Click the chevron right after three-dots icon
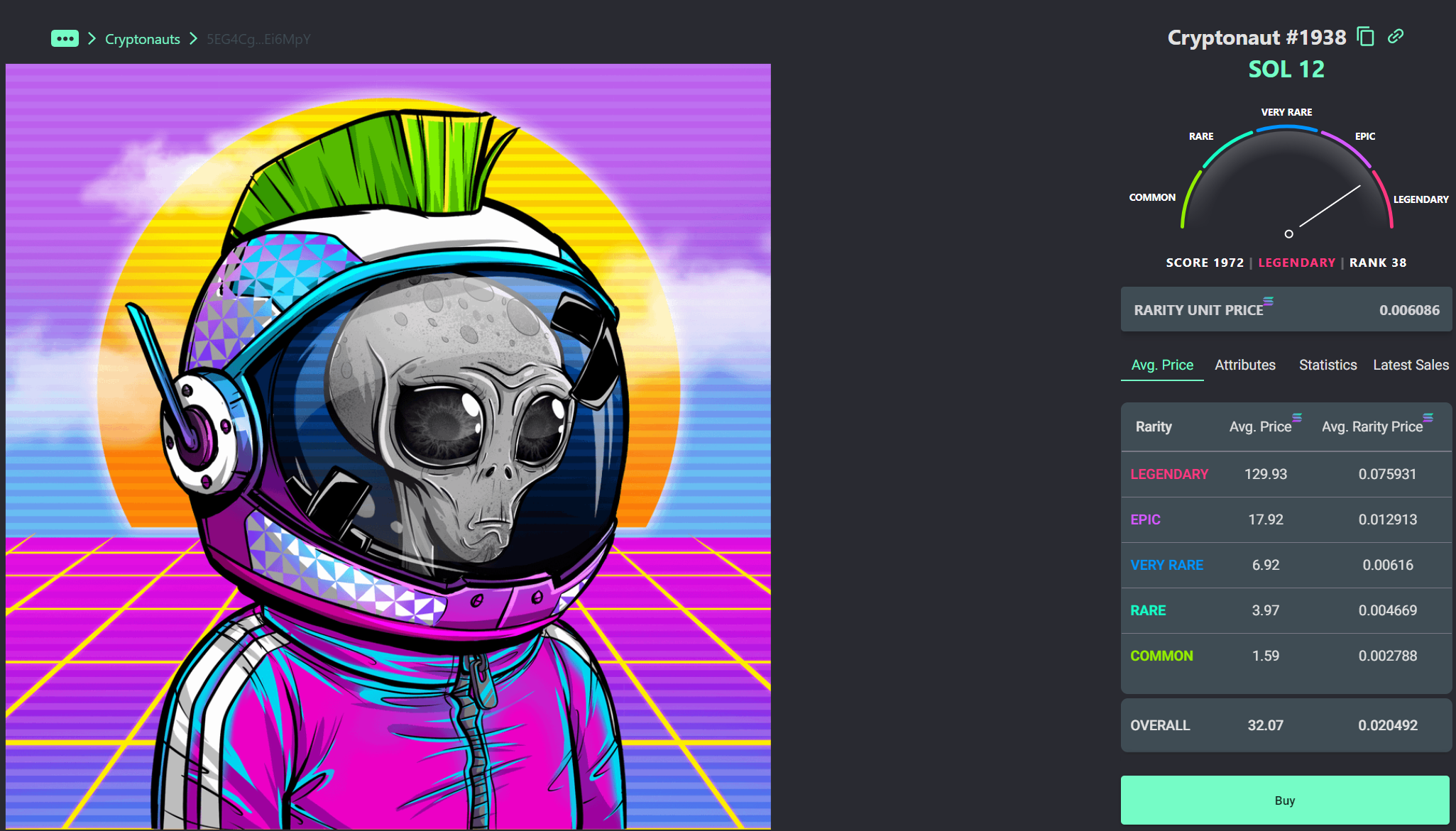Viewport: 1456px width, 831px height. [x=92, y=38]
